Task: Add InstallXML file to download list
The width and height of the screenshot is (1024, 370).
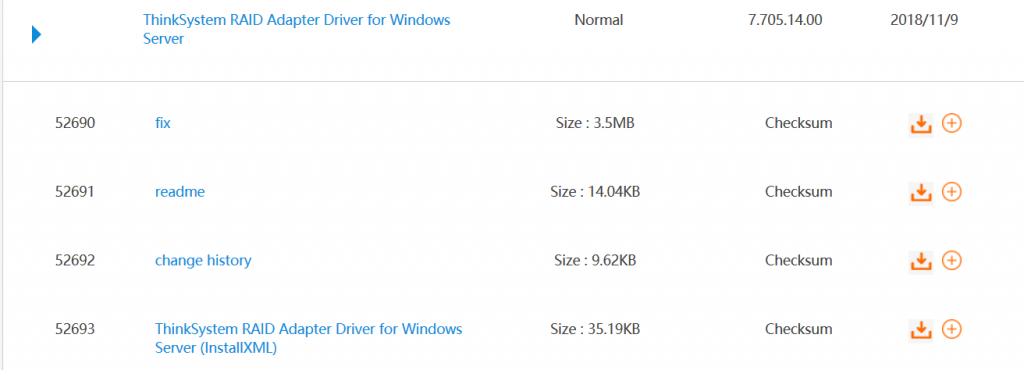Action: pos(952,329)
